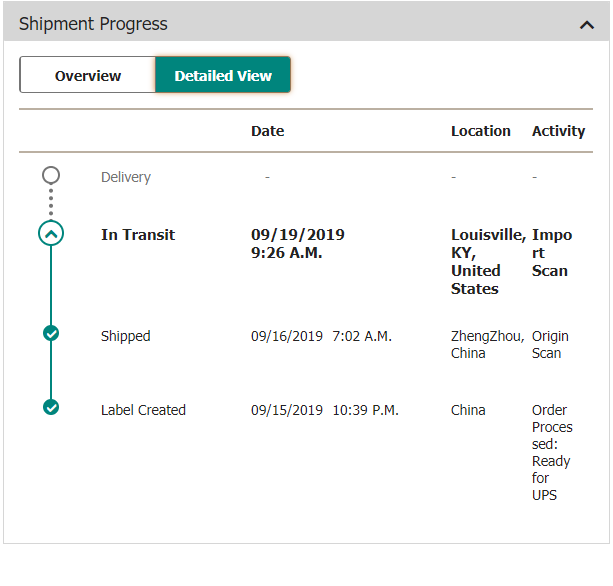
Task: Click the 09/15/2019 10:39 P.M. date
Action: tap(325, 410)
